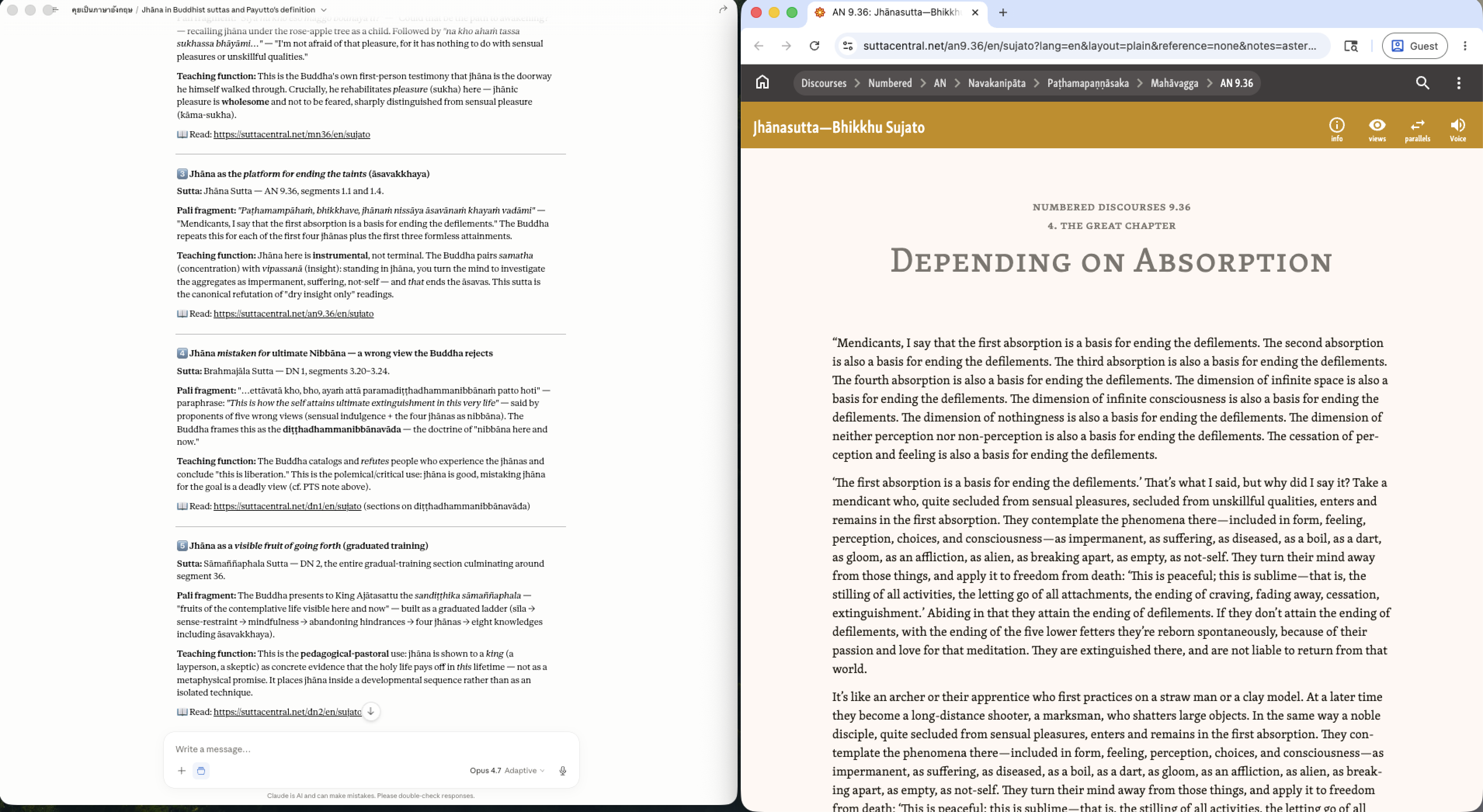The width and height of the screenshot is (1483, 812).
Task: Reload the browser page
Action: click(x=814, y=46)
